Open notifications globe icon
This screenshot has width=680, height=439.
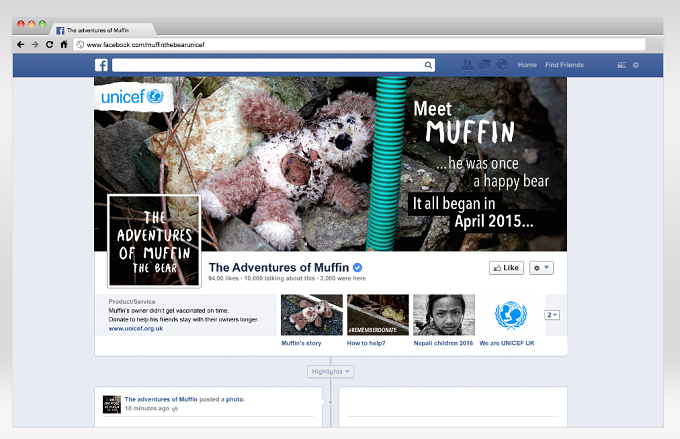point(502,65)
